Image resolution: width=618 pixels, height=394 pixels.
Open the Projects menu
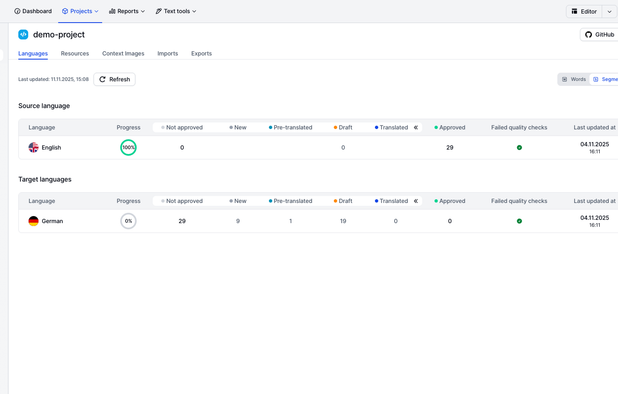(80, 11)
